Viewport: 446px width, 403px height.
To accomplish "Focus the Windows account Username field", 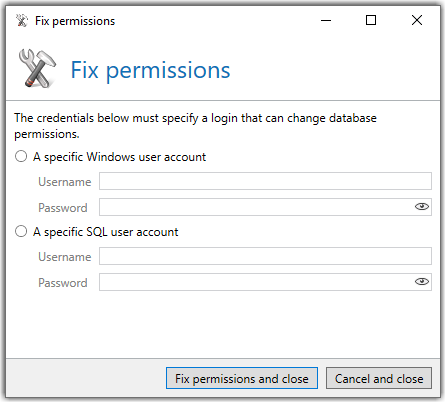I will click(265, 181).
